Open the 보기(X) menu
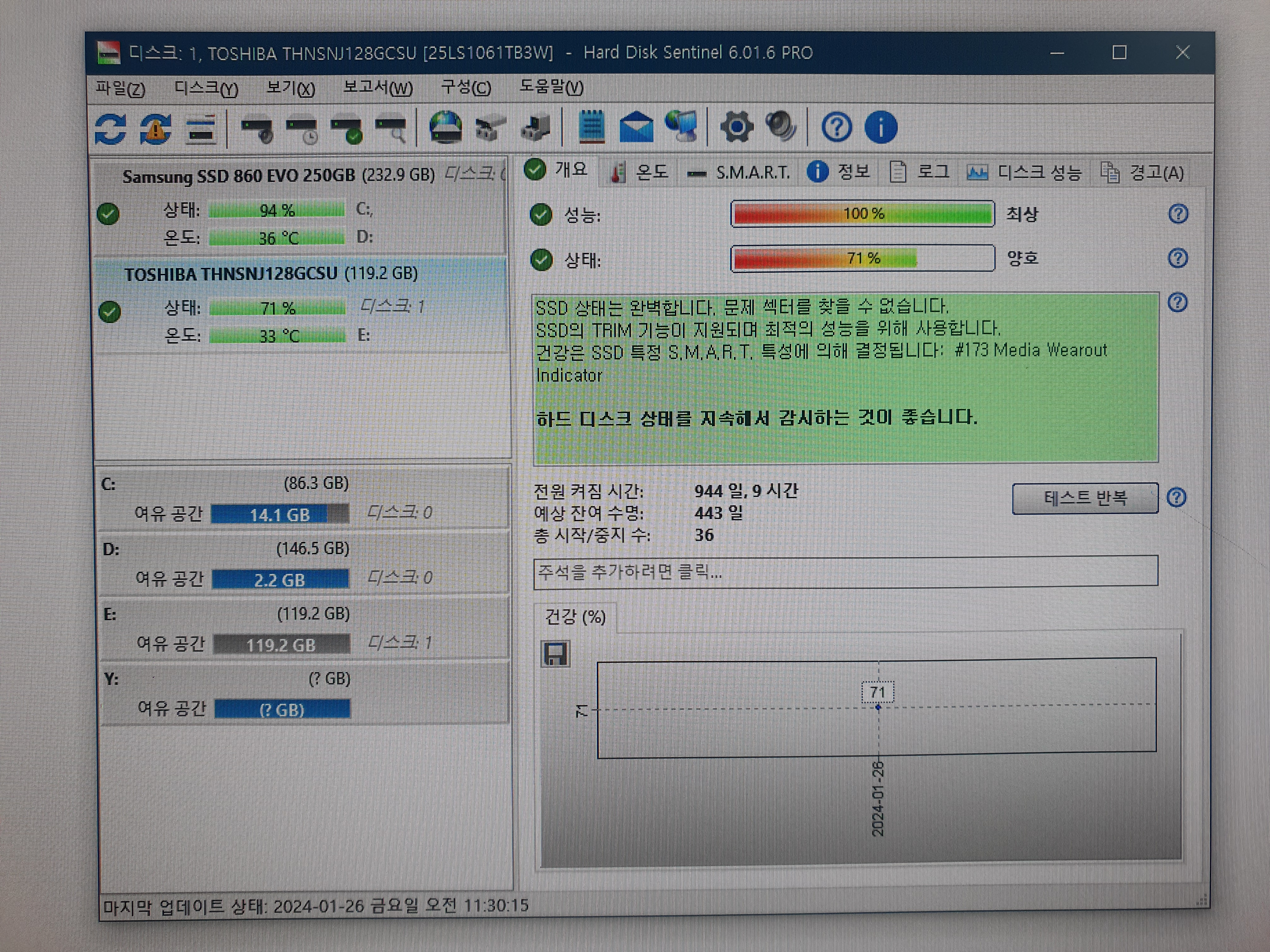Screen dimensions: 1270x952 [x=290, y=88]
